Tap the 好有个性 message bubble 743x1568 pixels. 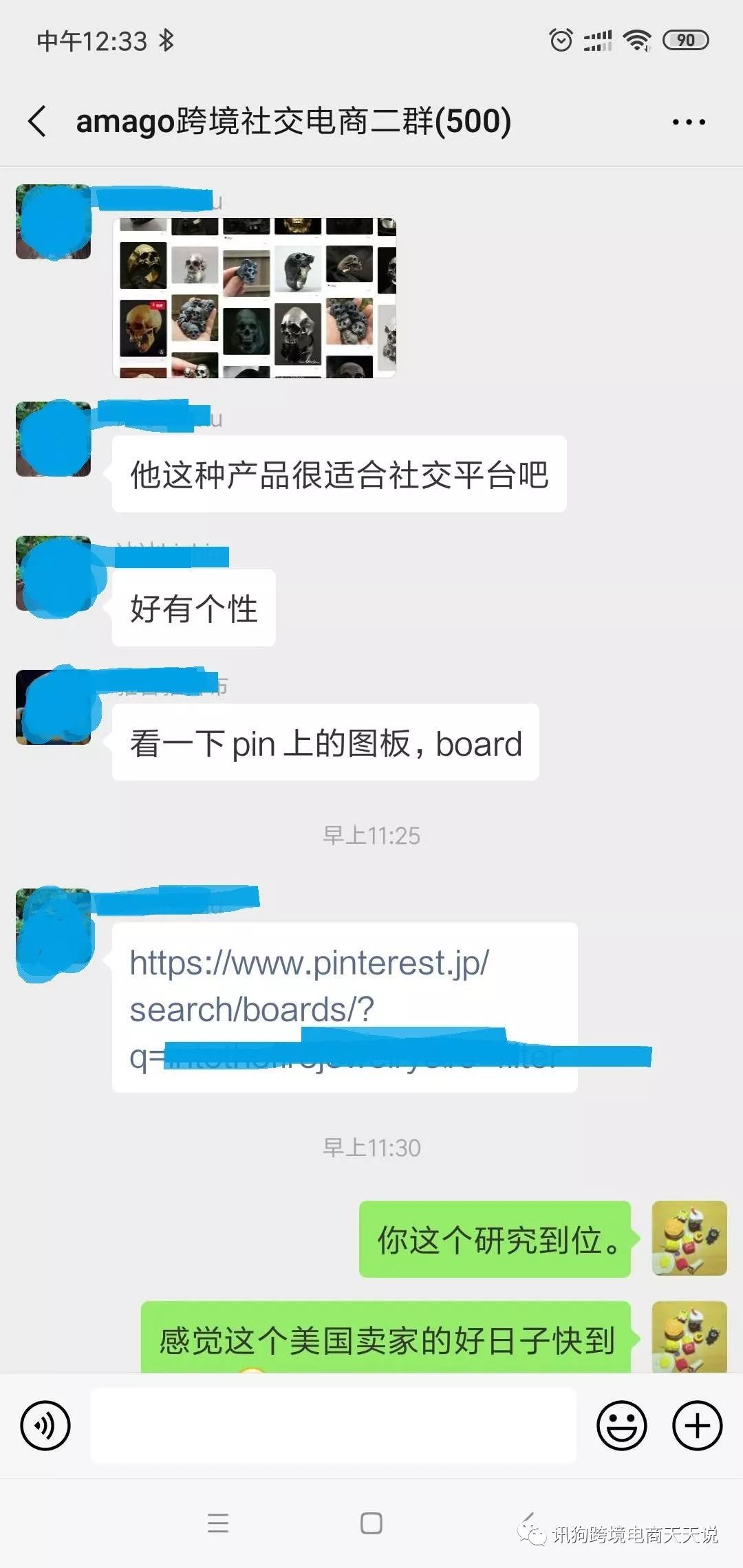193,608
